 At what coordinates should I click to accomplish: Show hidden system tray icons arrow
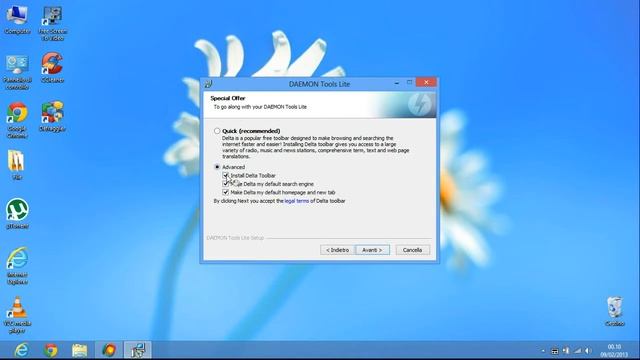coord(543,351)
